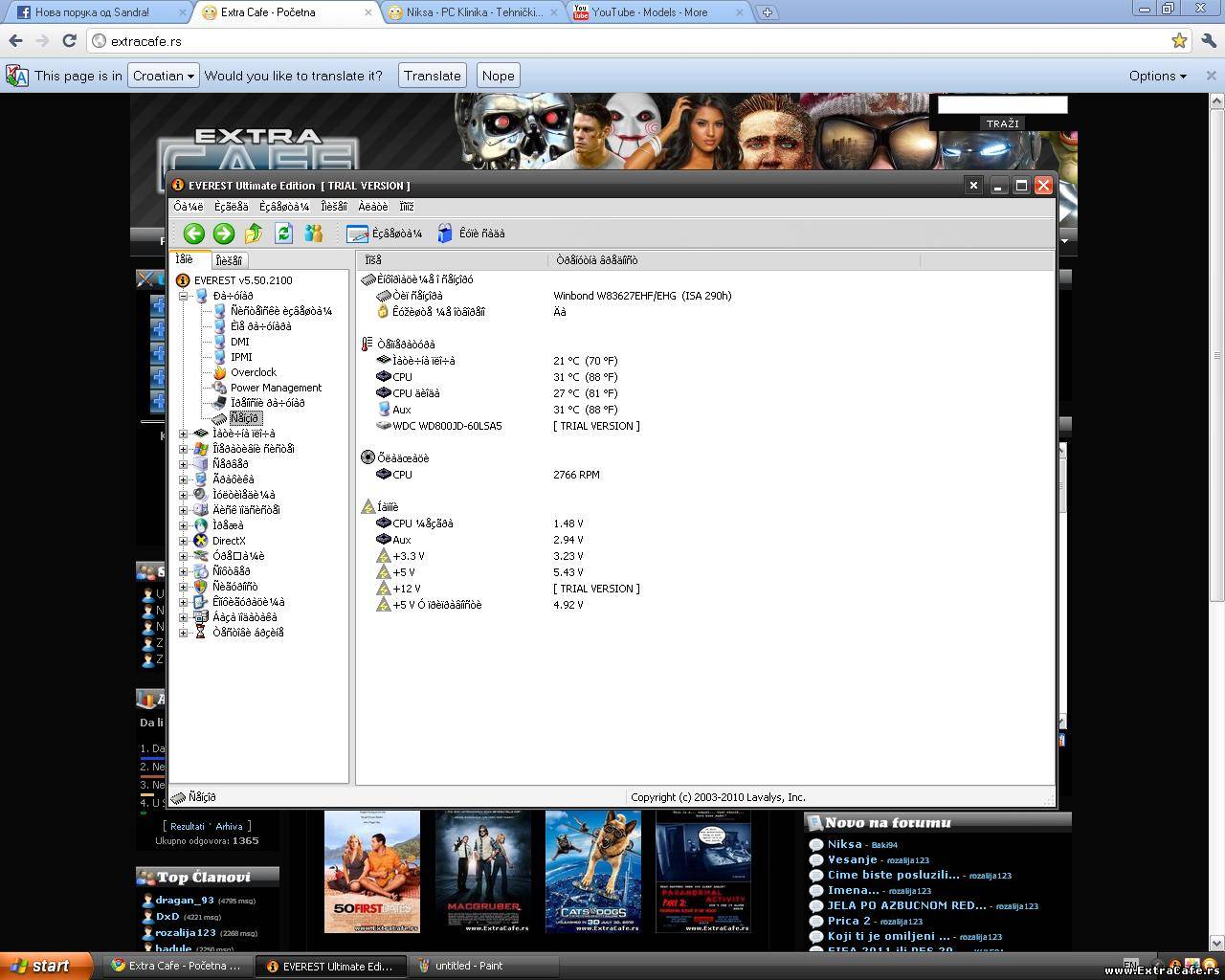Open the translate bar Options dropdown

[x=1157, y=76]
